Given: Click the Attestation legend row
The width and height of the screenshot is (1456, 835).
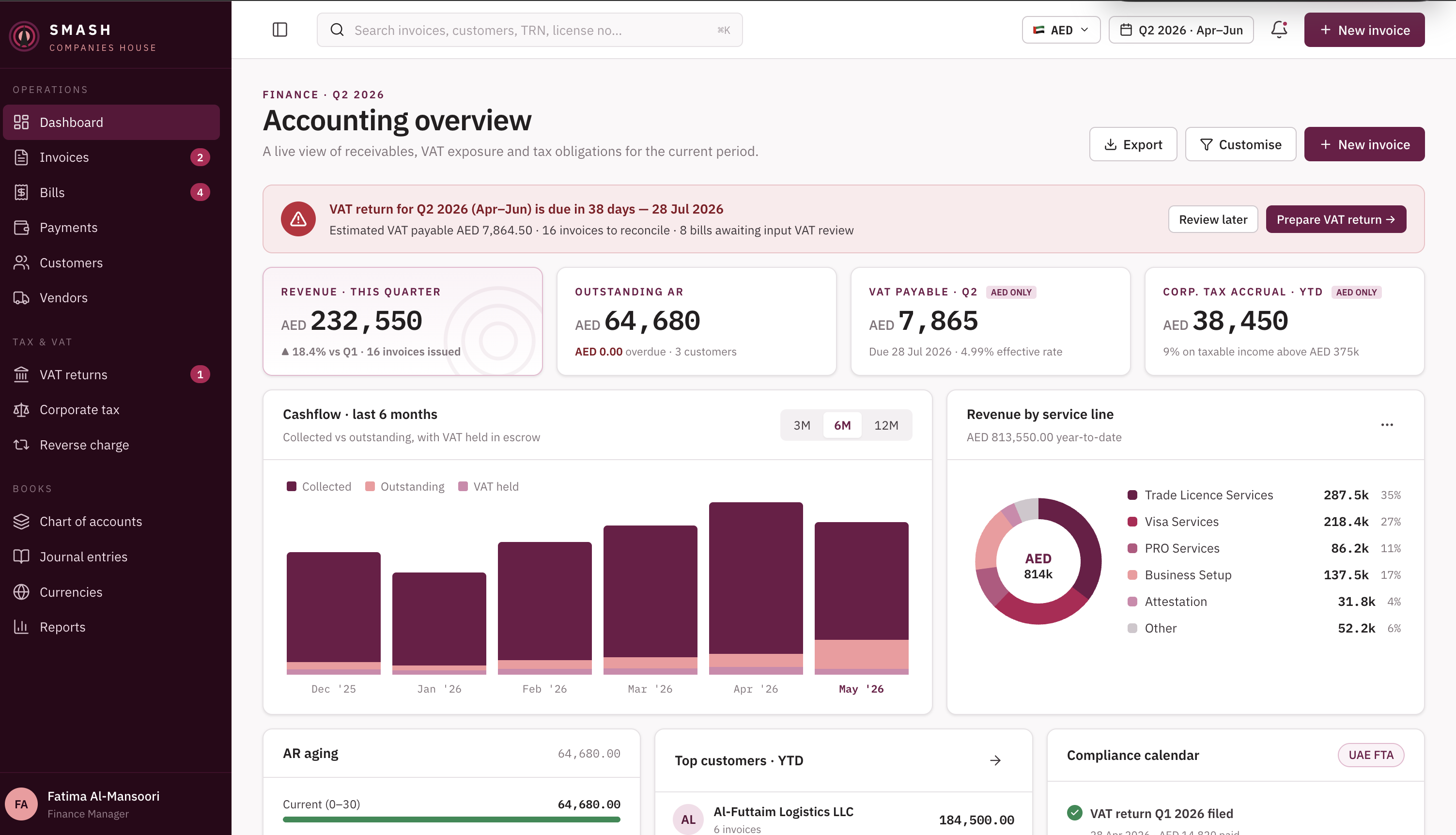Looking at the screenshot, I should (x=1264, y=602).
